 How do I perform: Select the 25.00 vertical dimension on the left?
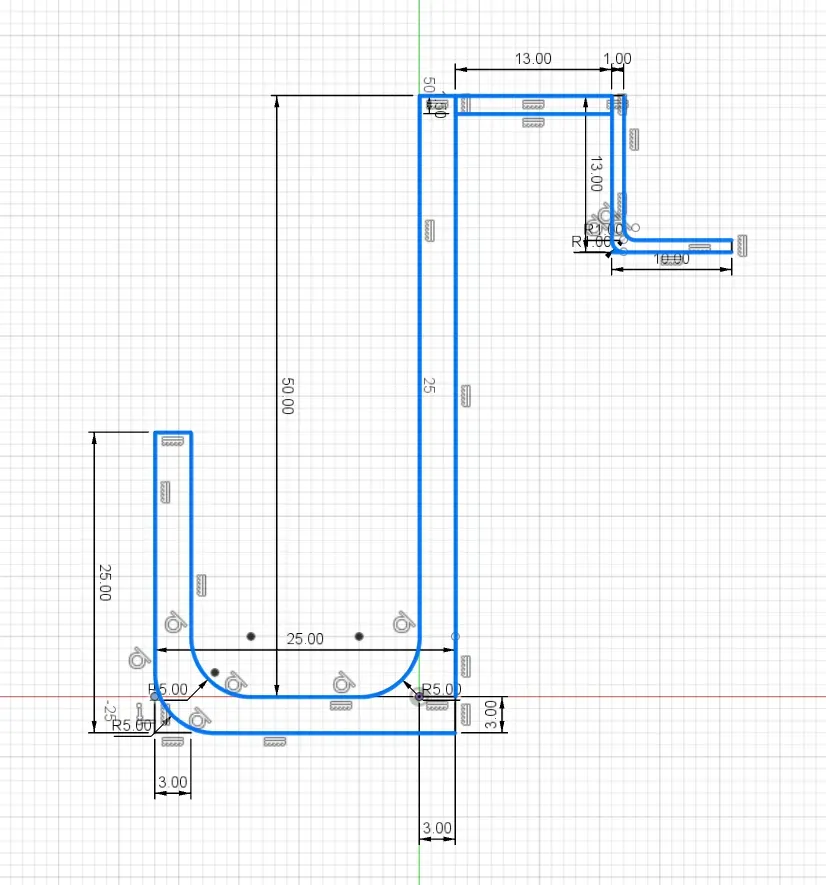tap(105, 582)
